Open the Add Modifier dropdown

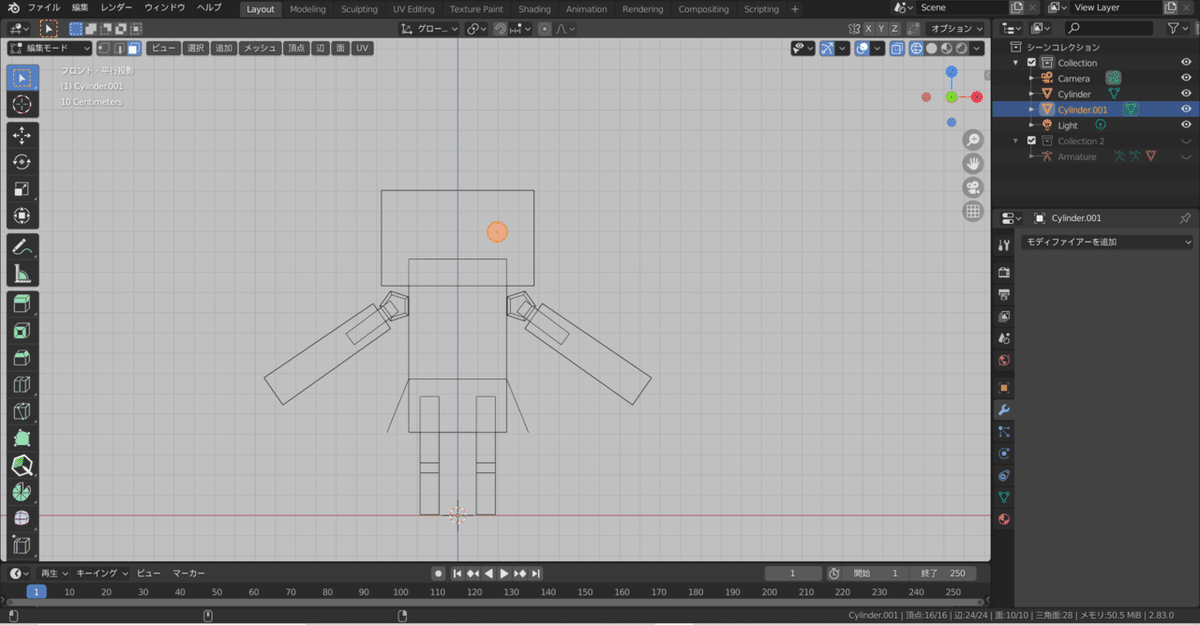[1107, 242]
